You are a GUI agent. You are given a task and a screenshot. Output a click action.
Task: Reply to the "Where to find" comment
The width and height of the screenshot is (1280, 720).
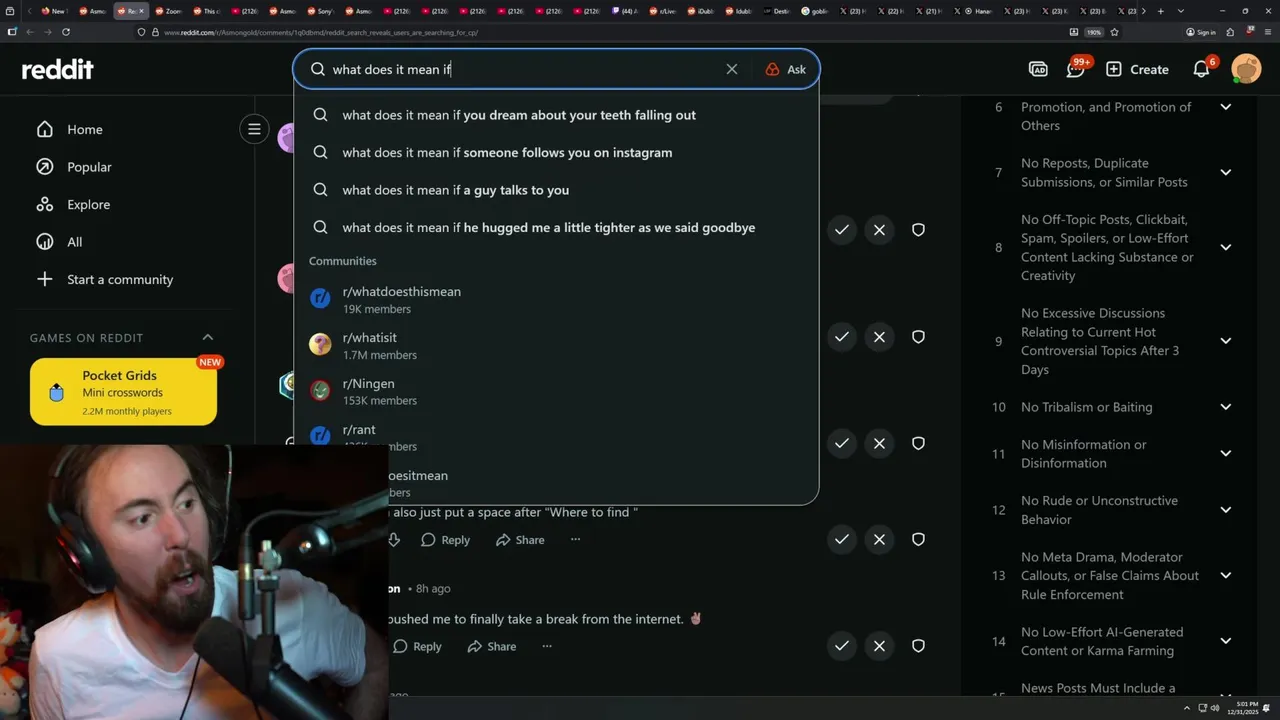pyautogui.click(x=445, y=540)
